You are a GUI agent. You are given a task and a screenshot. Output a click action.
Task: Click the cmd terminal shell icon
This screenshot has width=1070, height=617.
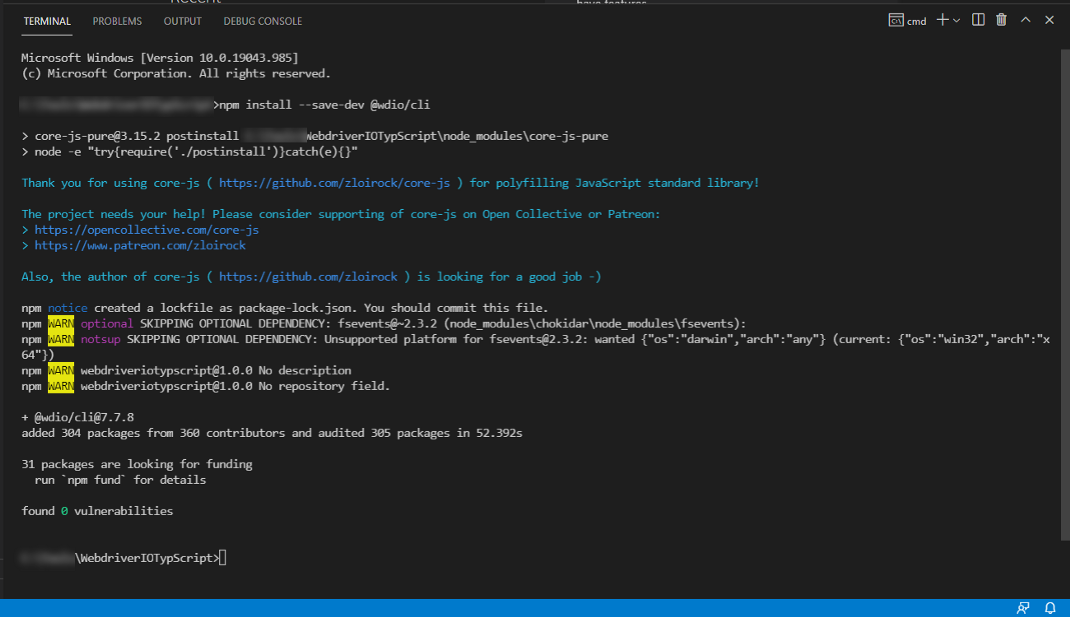(x=896, y=20)
